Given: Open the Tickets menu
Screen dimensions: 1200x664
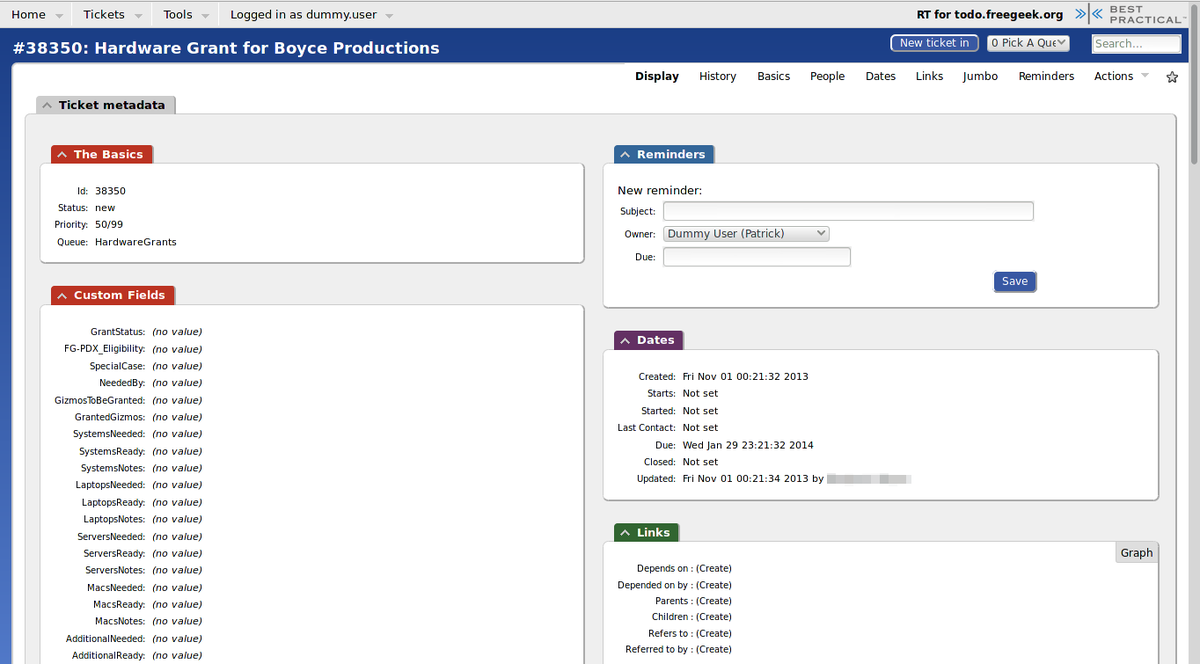Looking at the screenshot, I should pyautogui.click(x=110, y=14).
